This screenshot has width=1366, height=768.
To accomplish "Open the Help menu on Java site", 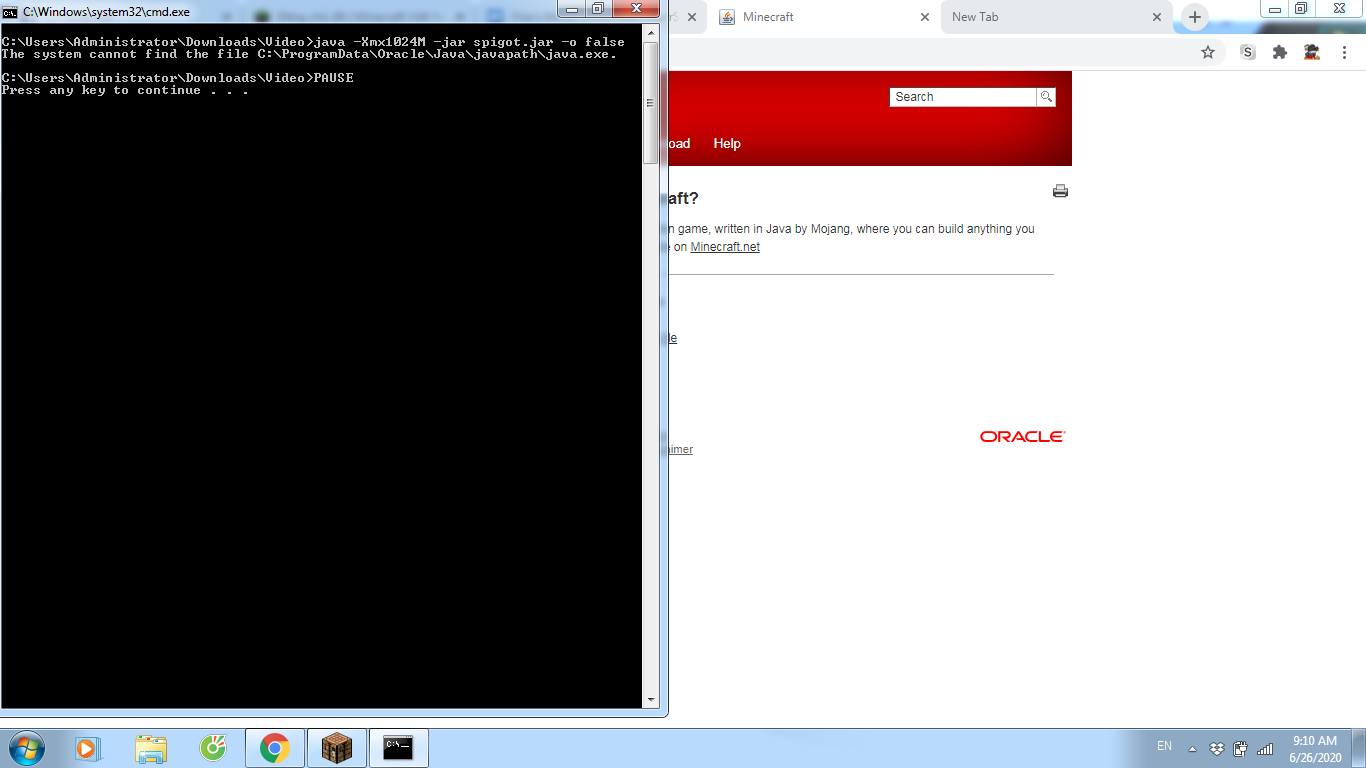I will click(727, 144).
